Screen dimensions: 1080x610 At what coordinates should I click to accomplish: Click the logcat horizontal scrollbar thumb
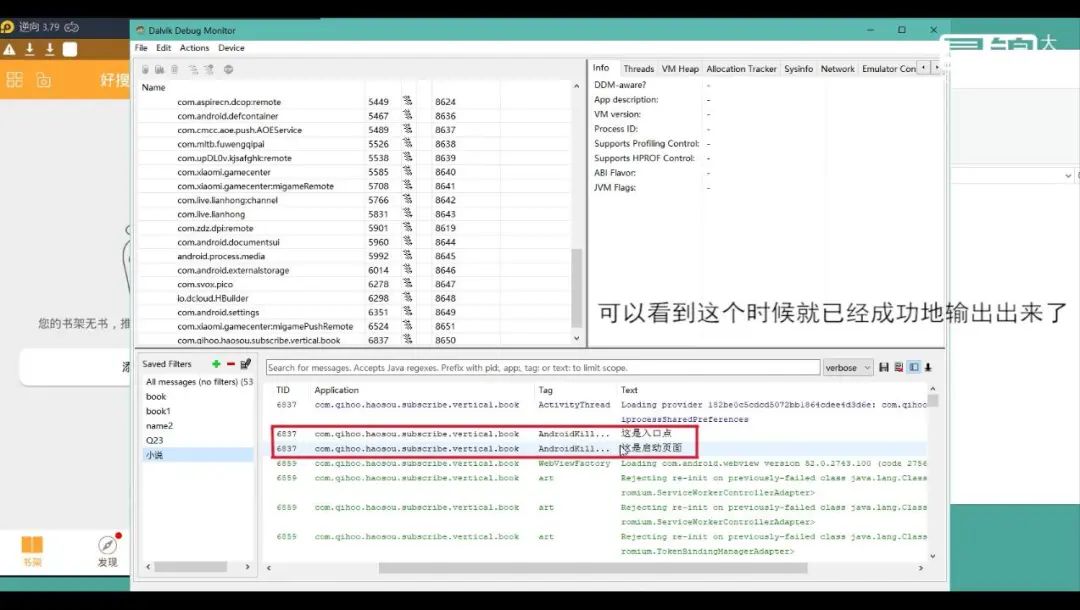(592, 568)
